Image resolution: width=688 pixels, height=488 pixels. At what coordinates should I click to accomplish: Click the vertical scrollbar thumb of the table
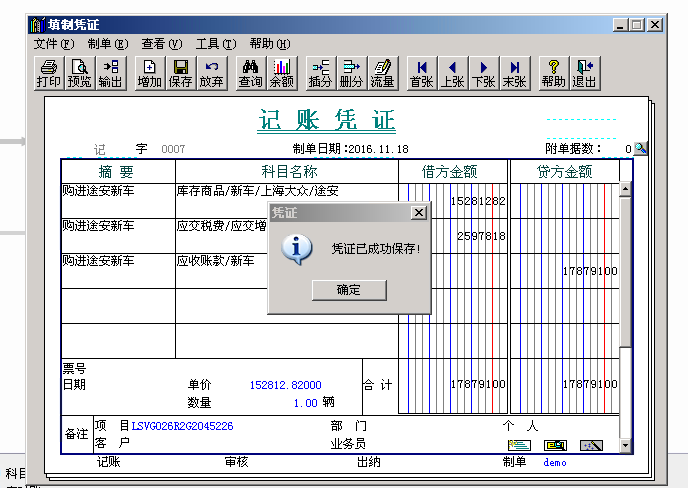point(625,272)
